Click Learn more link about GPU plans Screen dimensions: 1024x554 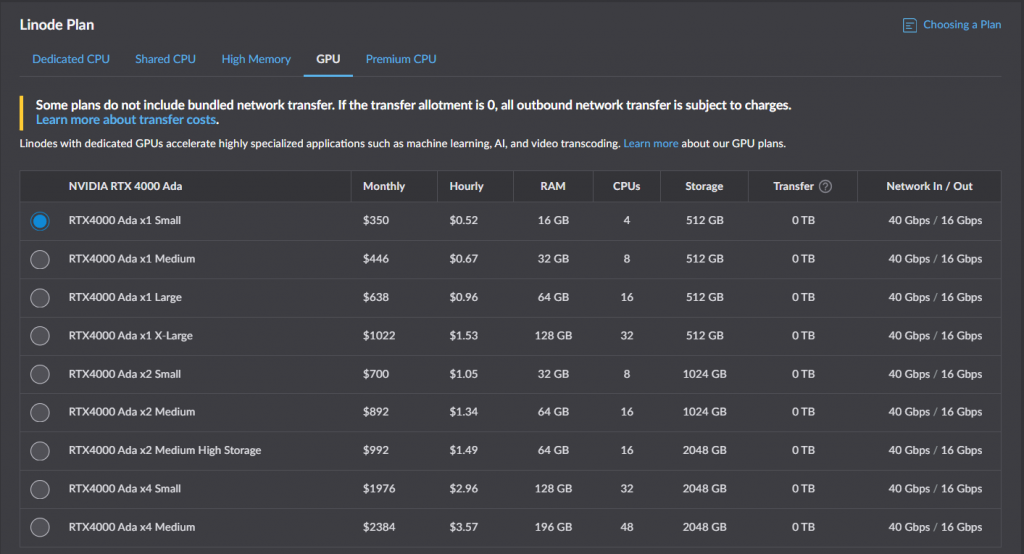pyautogui.click(x=651, y=144)
